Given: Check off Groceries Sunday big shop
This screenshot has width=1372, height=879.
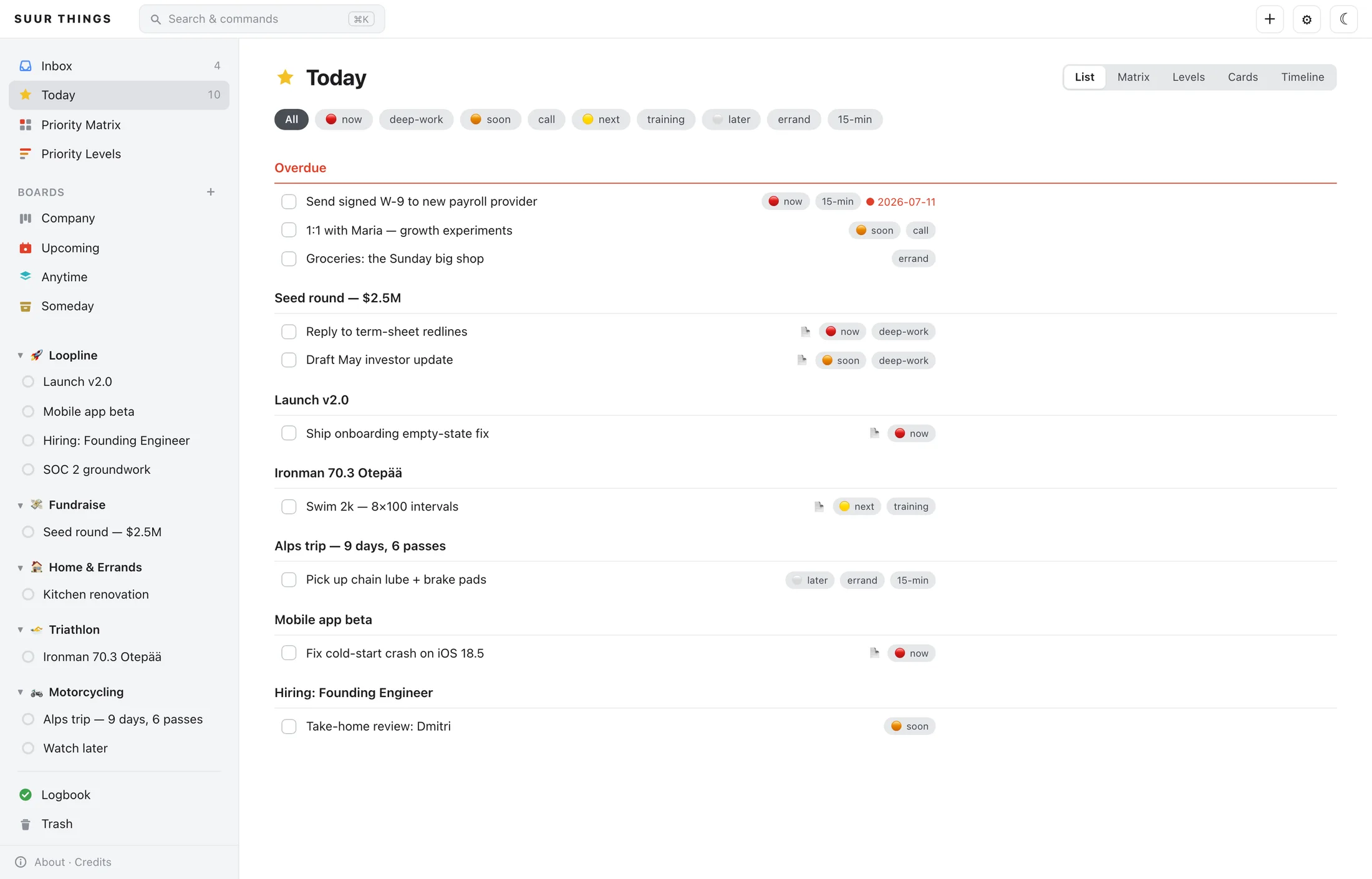Looking at the screenshot, I should click(x=289, y=259).
